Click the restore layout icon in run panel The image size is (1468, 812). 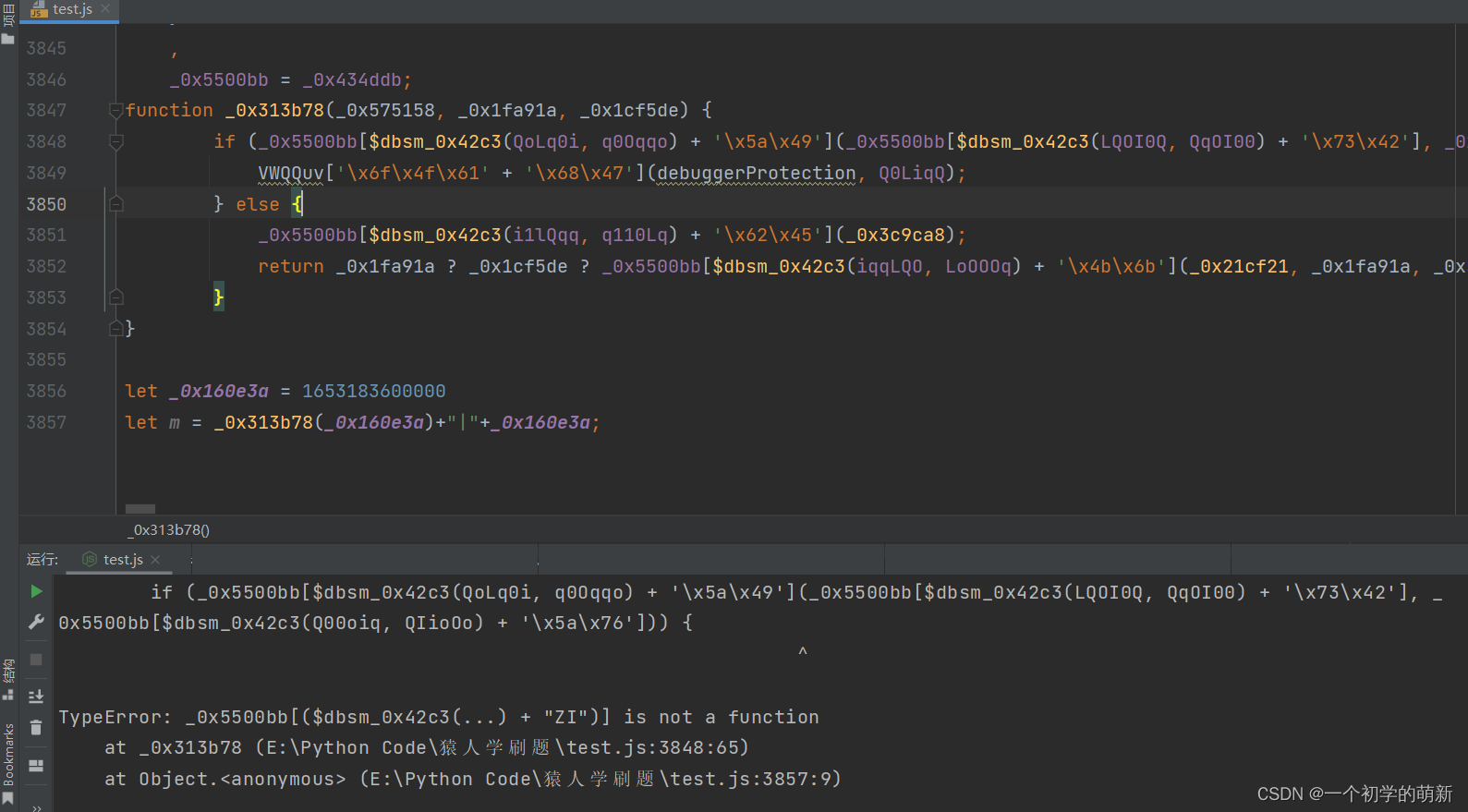[x=36, y=766]
